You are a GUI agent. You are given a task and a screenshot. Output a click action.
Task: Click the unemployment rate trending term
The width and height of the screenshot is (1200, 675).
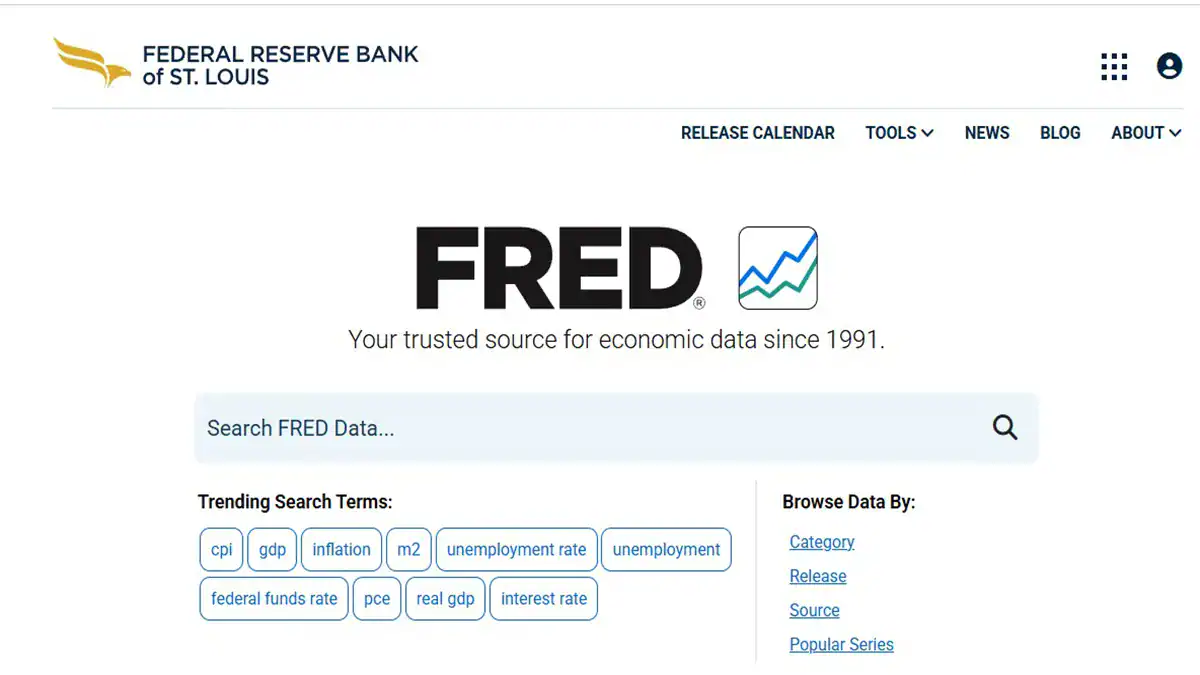(516, 549)
